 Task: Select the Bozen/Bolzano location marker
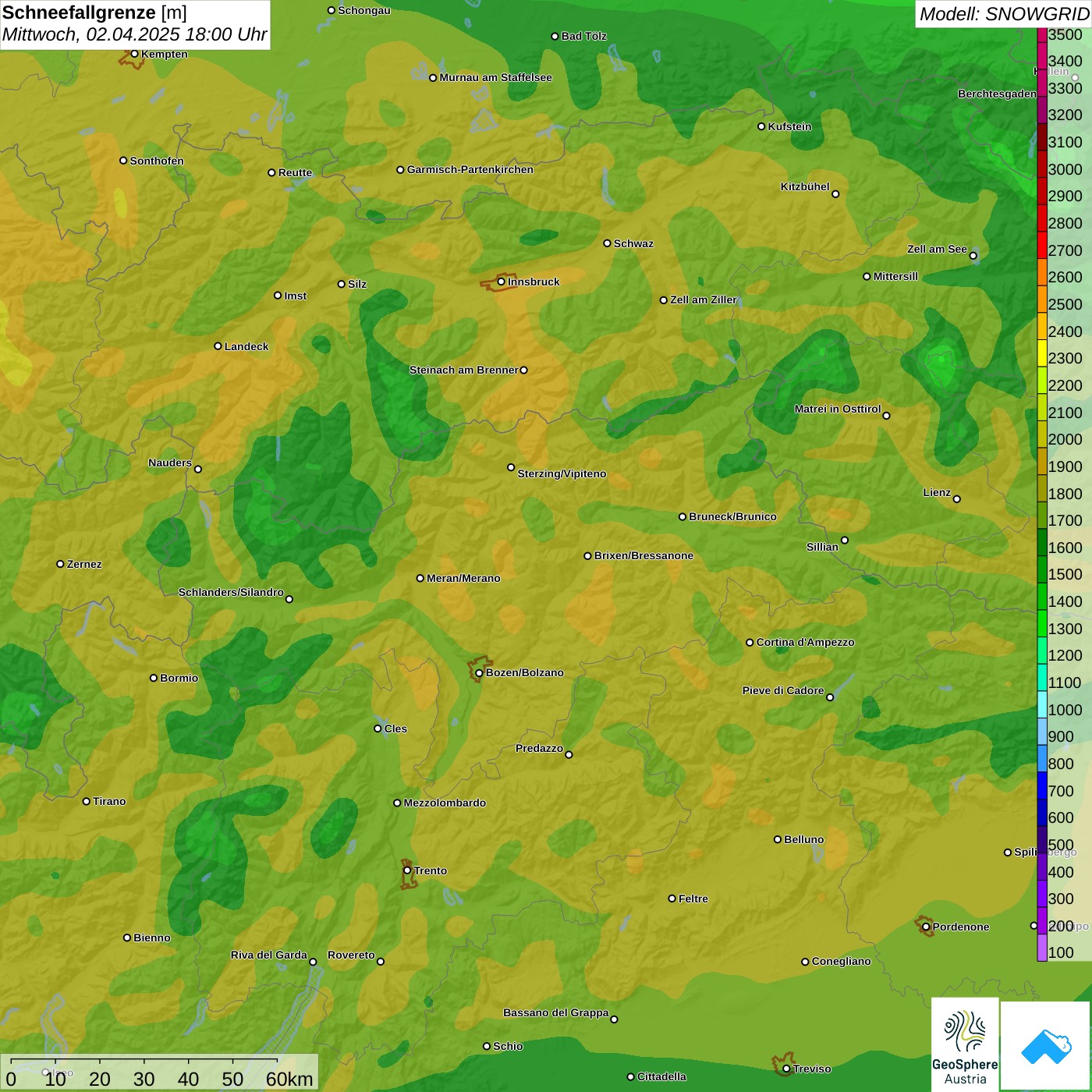point(479,672)
